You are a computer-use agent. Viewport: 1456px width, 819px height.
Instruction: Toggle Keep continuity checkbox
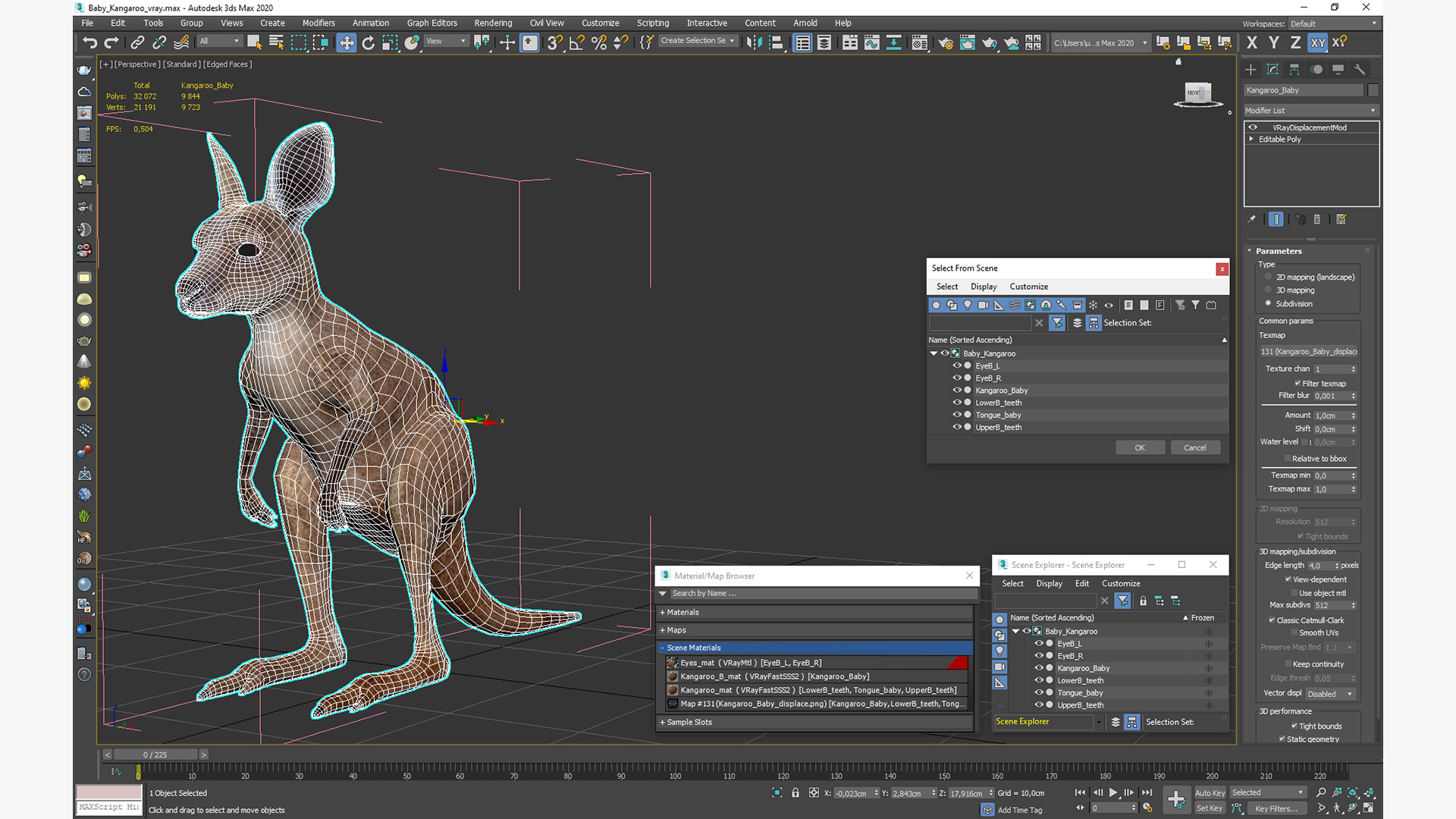coord(1288,664)
